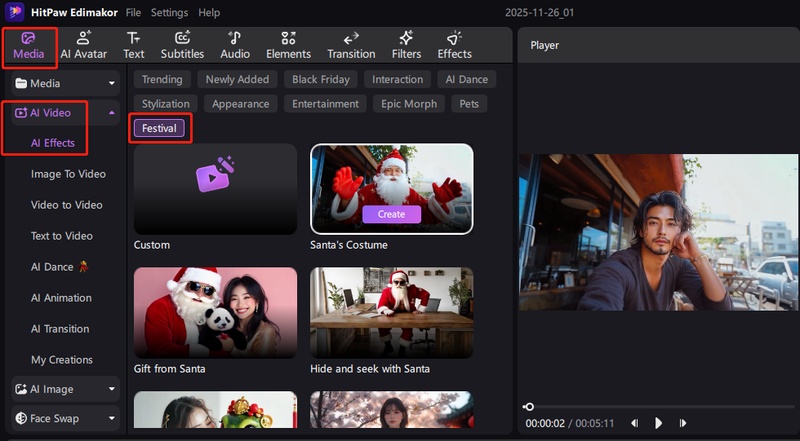Open the Transition panel

tap(351, 45)
